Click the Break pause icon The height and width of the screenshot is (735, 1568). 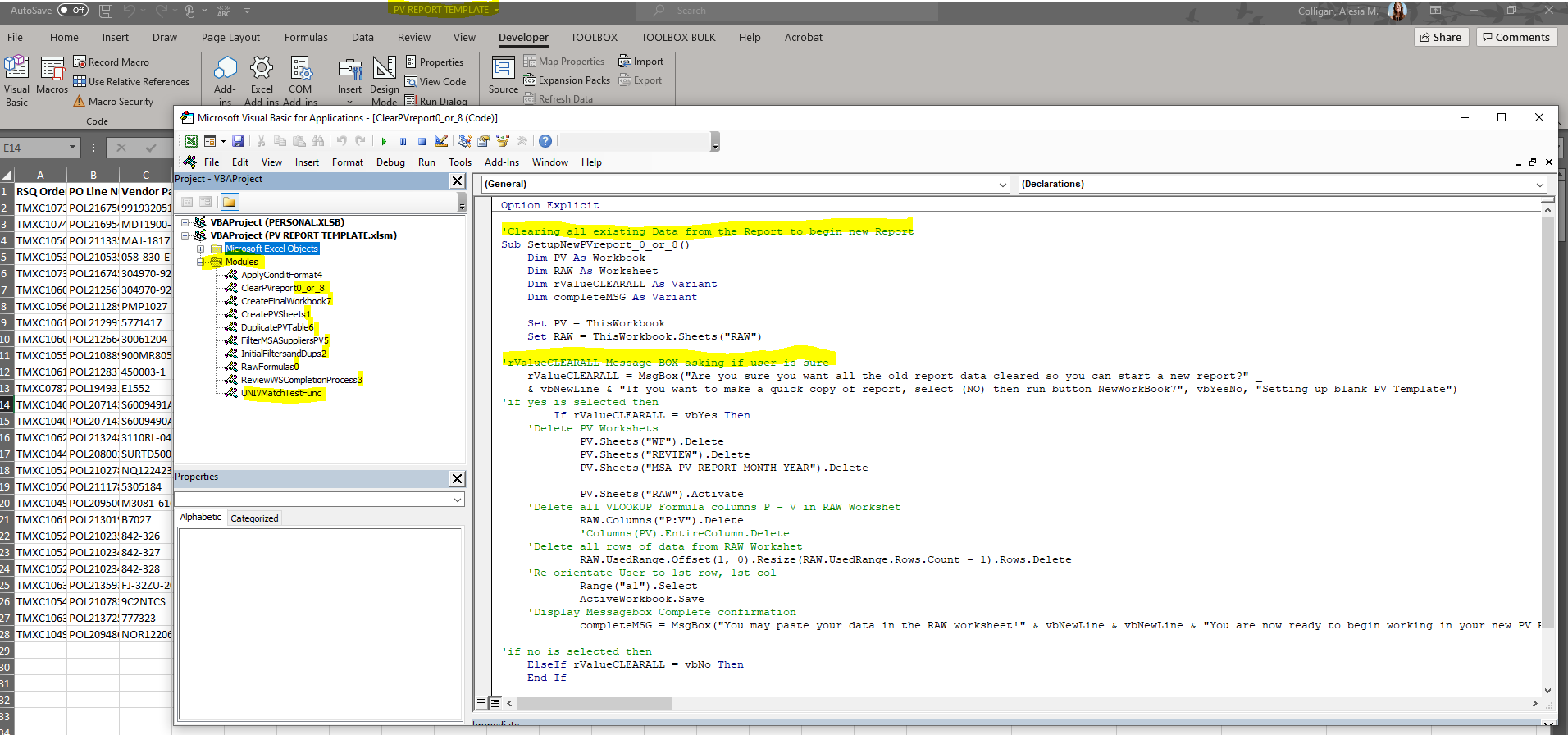pyautogui.click(x=403, y=141)
